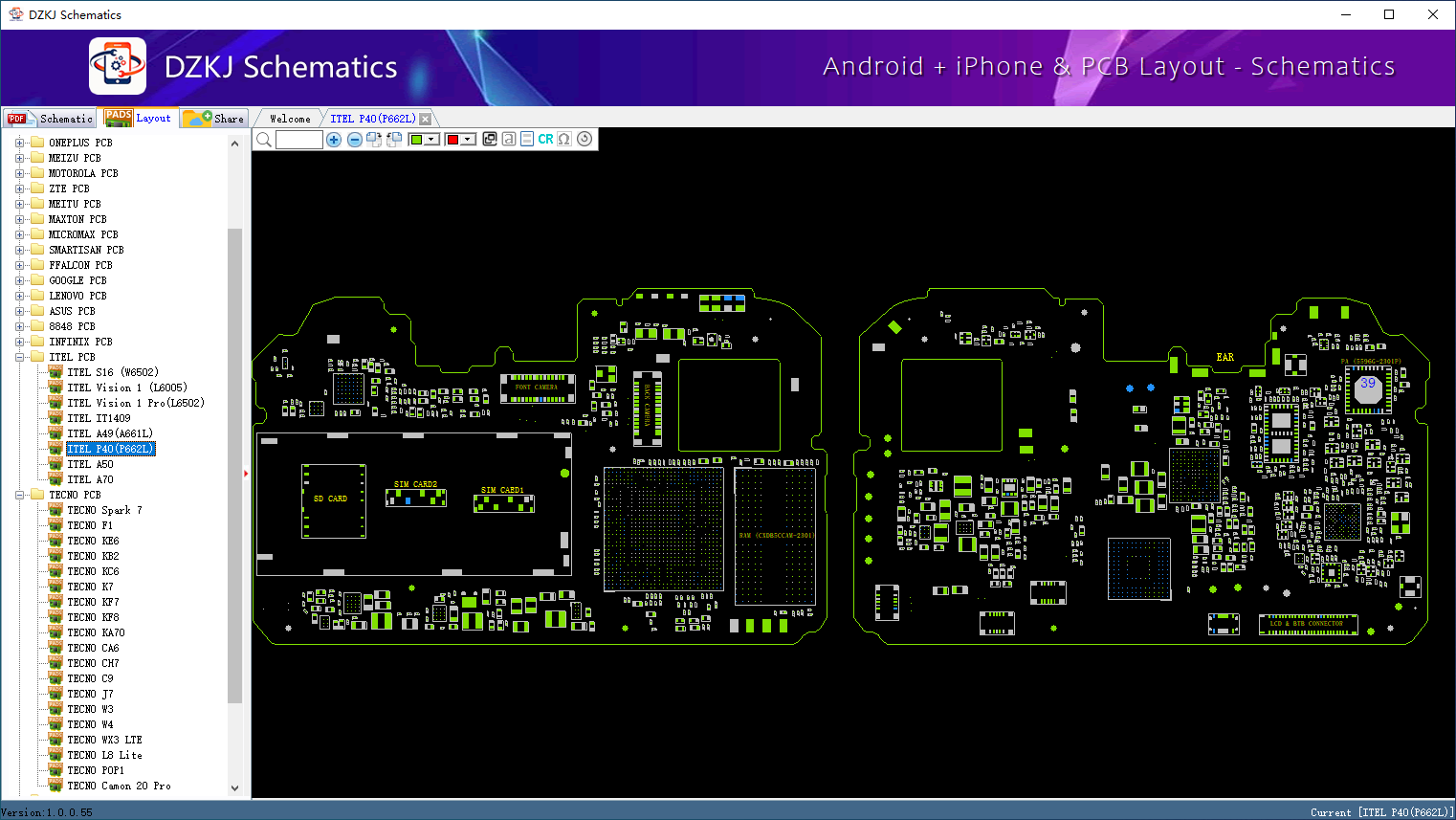Open the green color dropdown arrow
1456x820 pixels.
click(x=431, y=140)
